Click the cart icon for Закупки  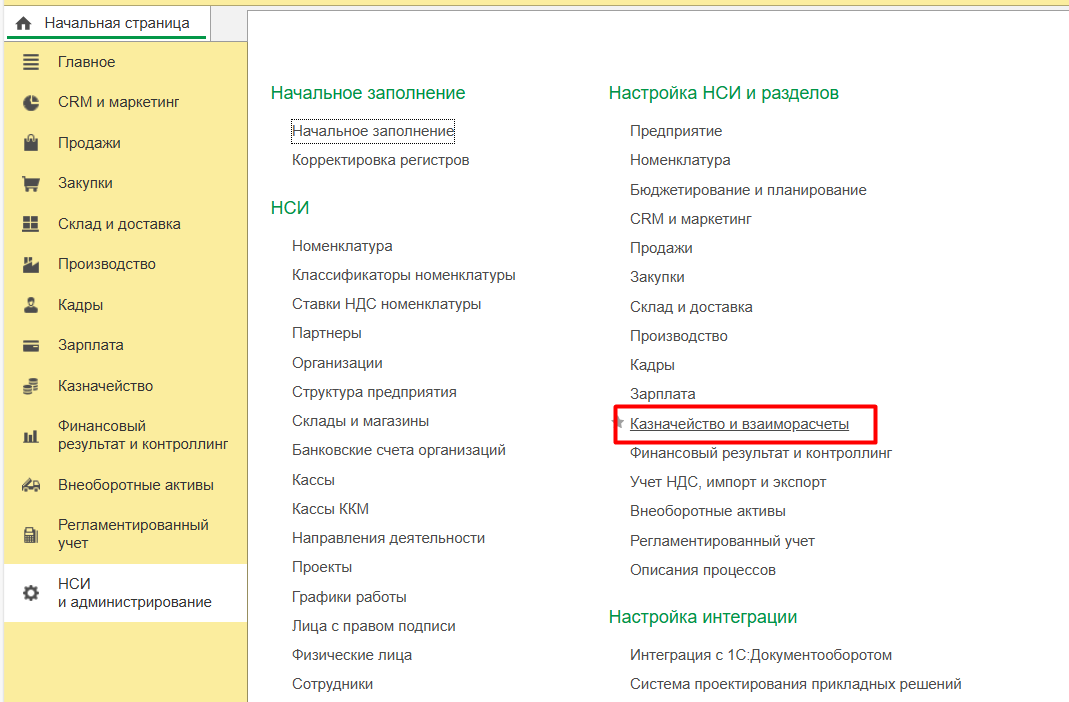[x=31, y=184]
